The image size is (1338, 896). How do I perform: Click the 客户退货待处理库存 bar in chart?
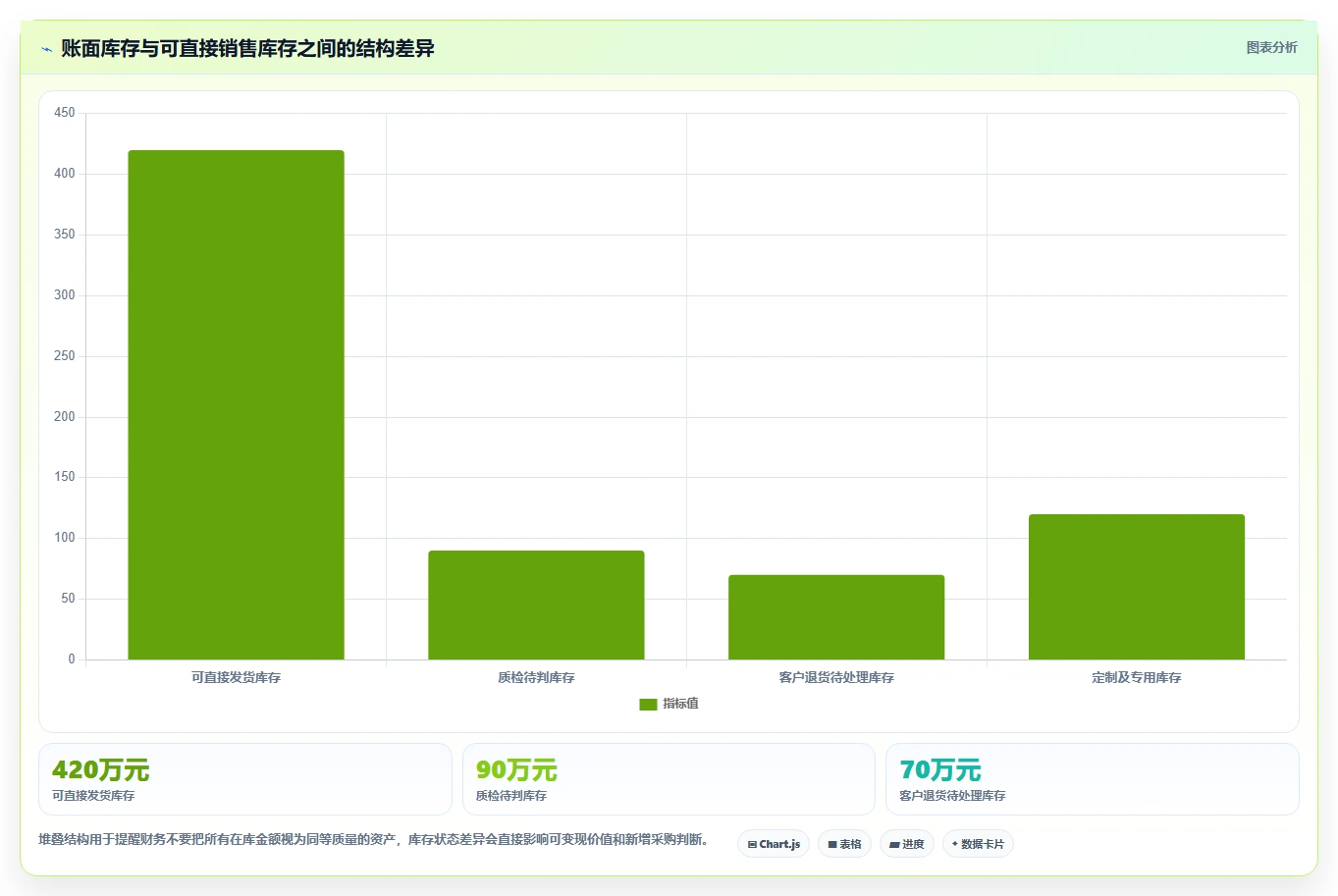(836, 617)
